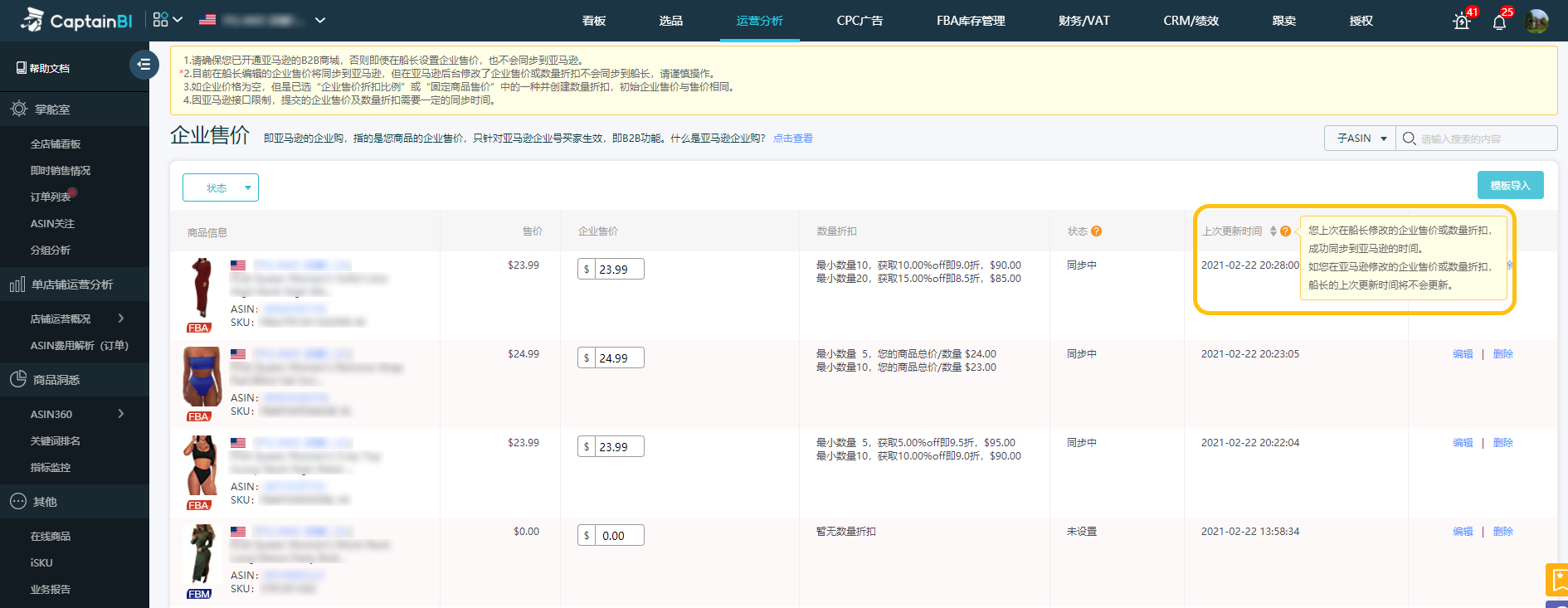
Task: Click the 上次更新时间 help question icon
Action: pos(1286,231)
